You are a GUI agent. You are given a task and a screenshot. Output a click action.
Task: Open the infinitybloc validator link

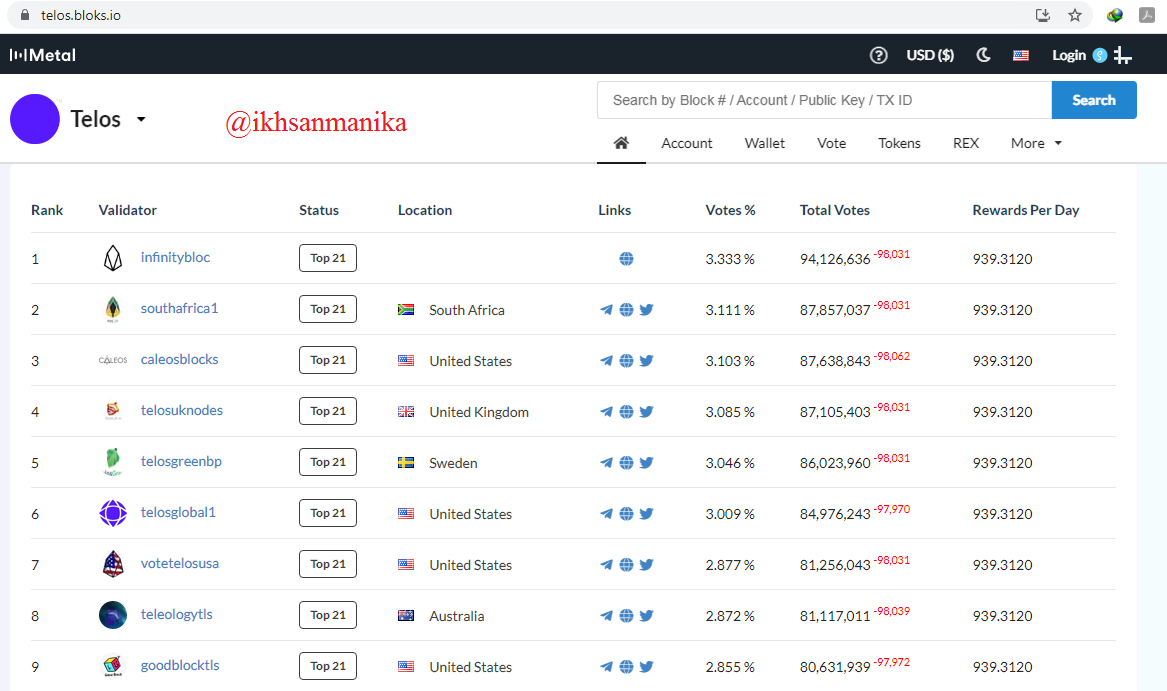coord(176,257)
